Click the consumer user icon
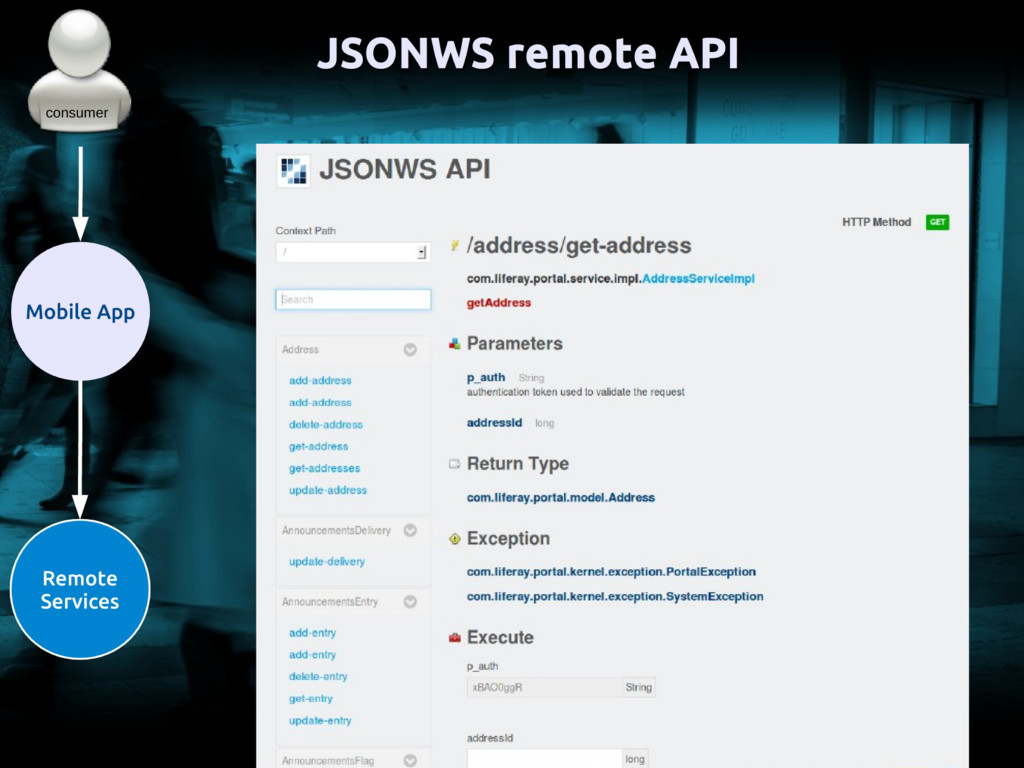 click(80, 70)
